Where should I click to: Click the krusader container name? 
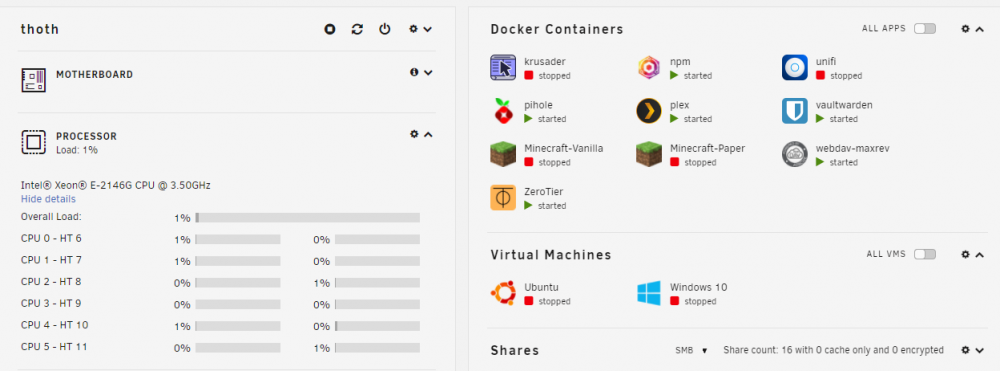(x=545, y=62)
